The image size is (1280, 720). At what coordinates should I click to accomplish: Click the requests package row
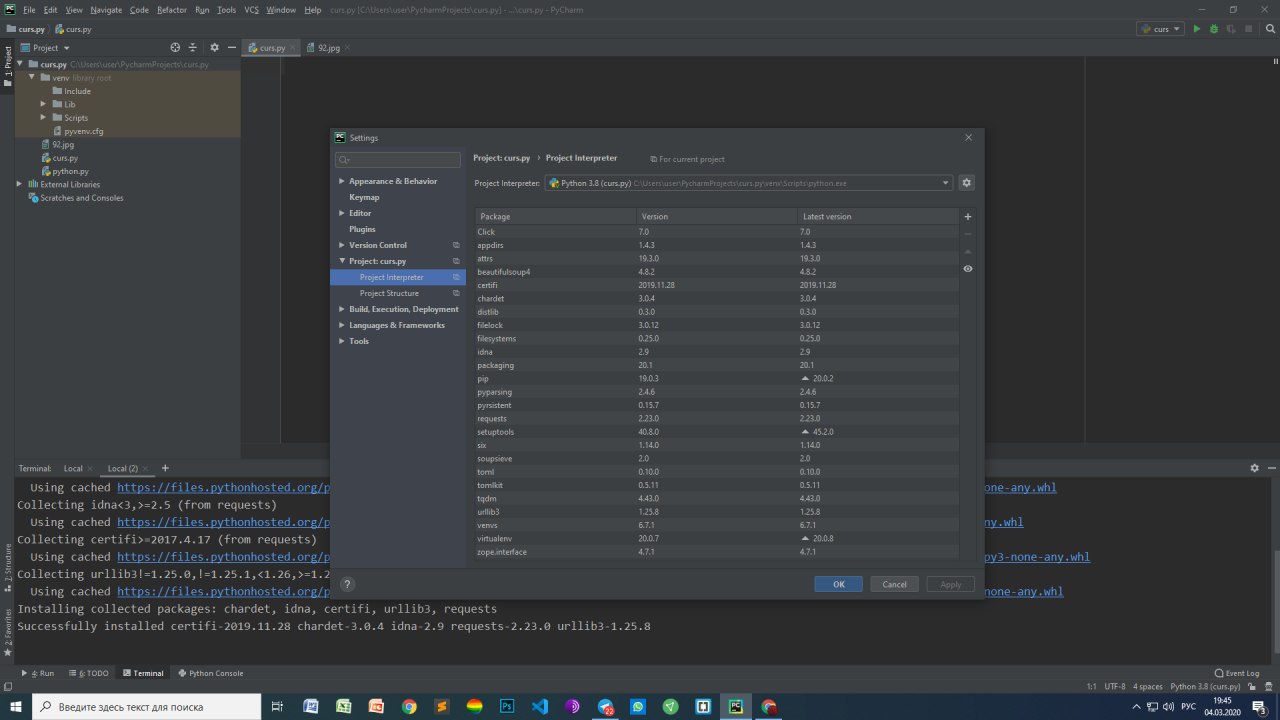point(716,418)
